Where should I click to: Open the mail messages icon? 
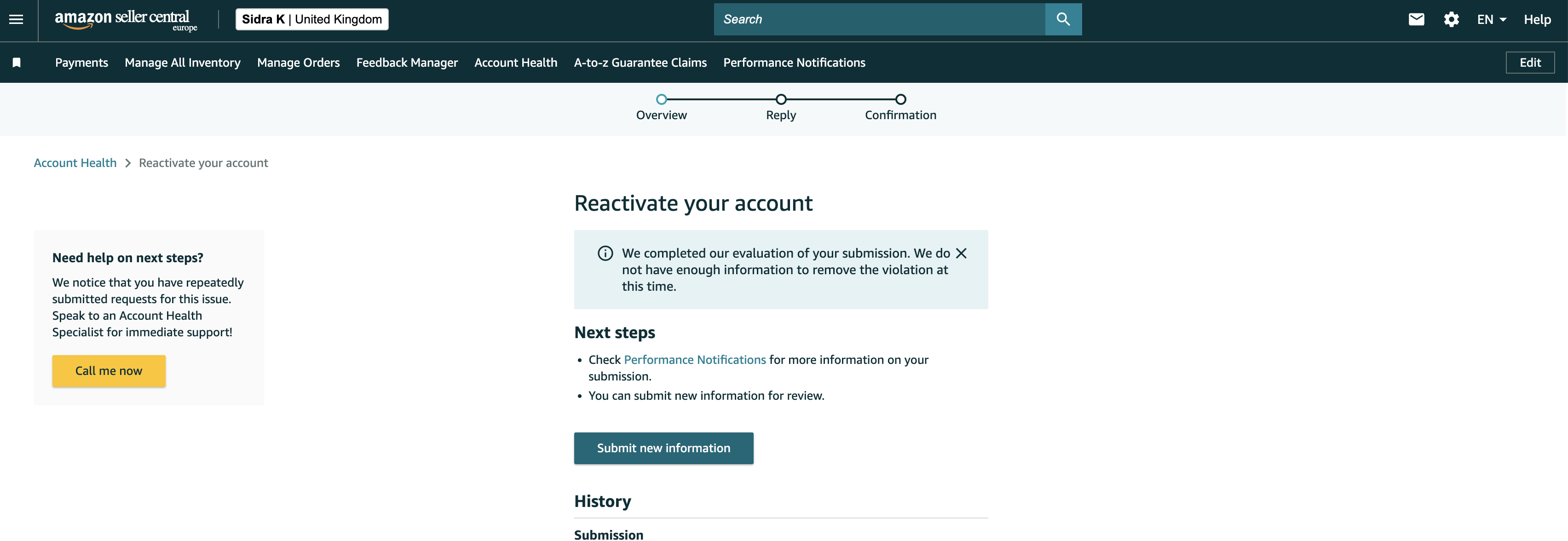pos(1417,19)
